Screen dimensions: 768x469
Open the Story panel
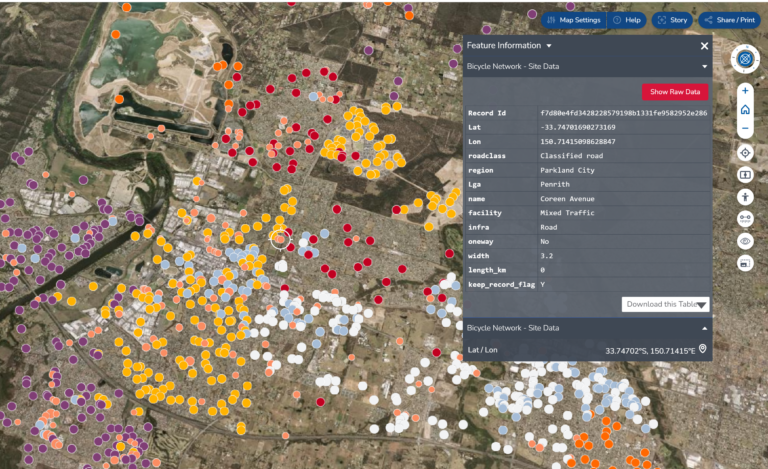tap(672, 20)
